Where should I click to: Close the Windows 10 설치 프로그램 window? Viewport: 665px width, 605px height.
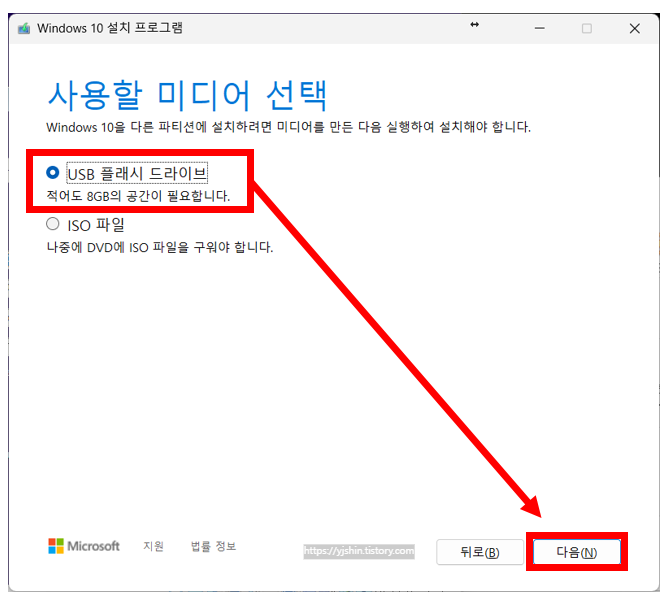click(x=634, y=28)
